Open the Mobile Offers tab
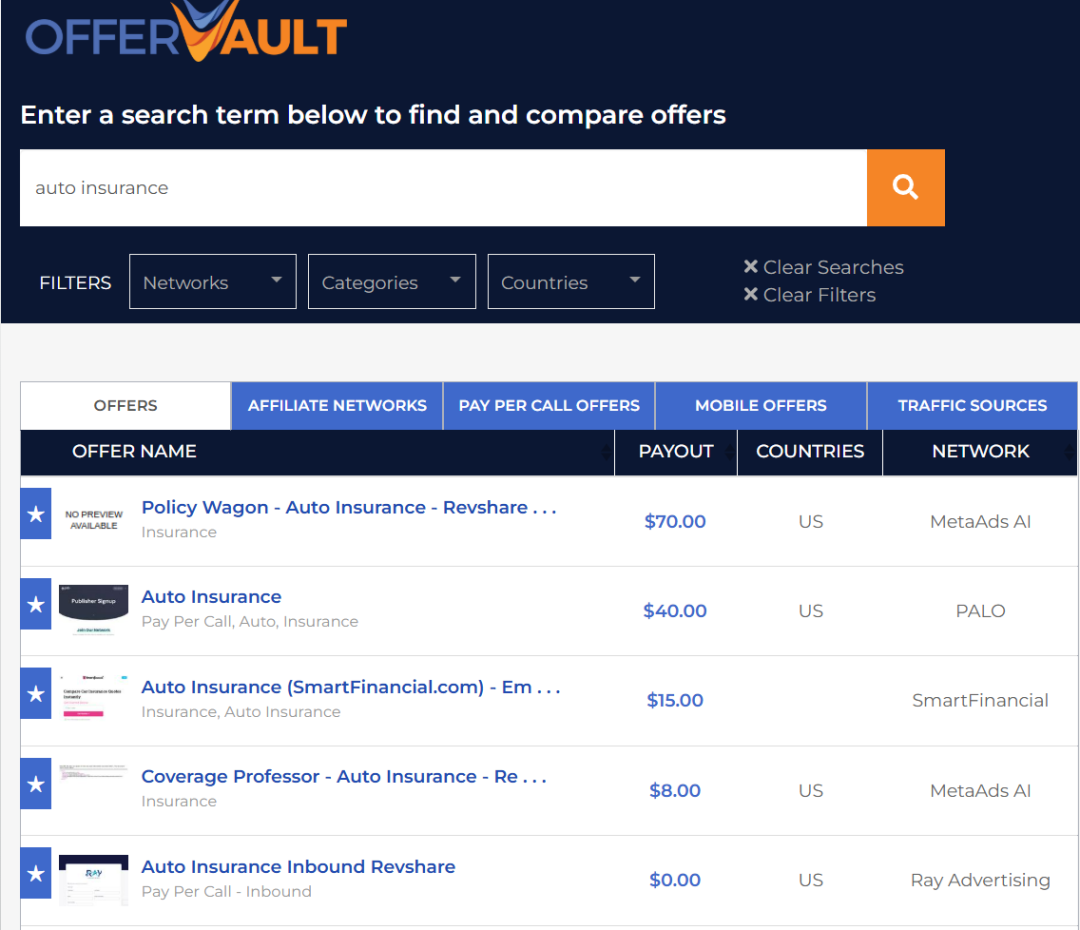 tap(761, 406)
